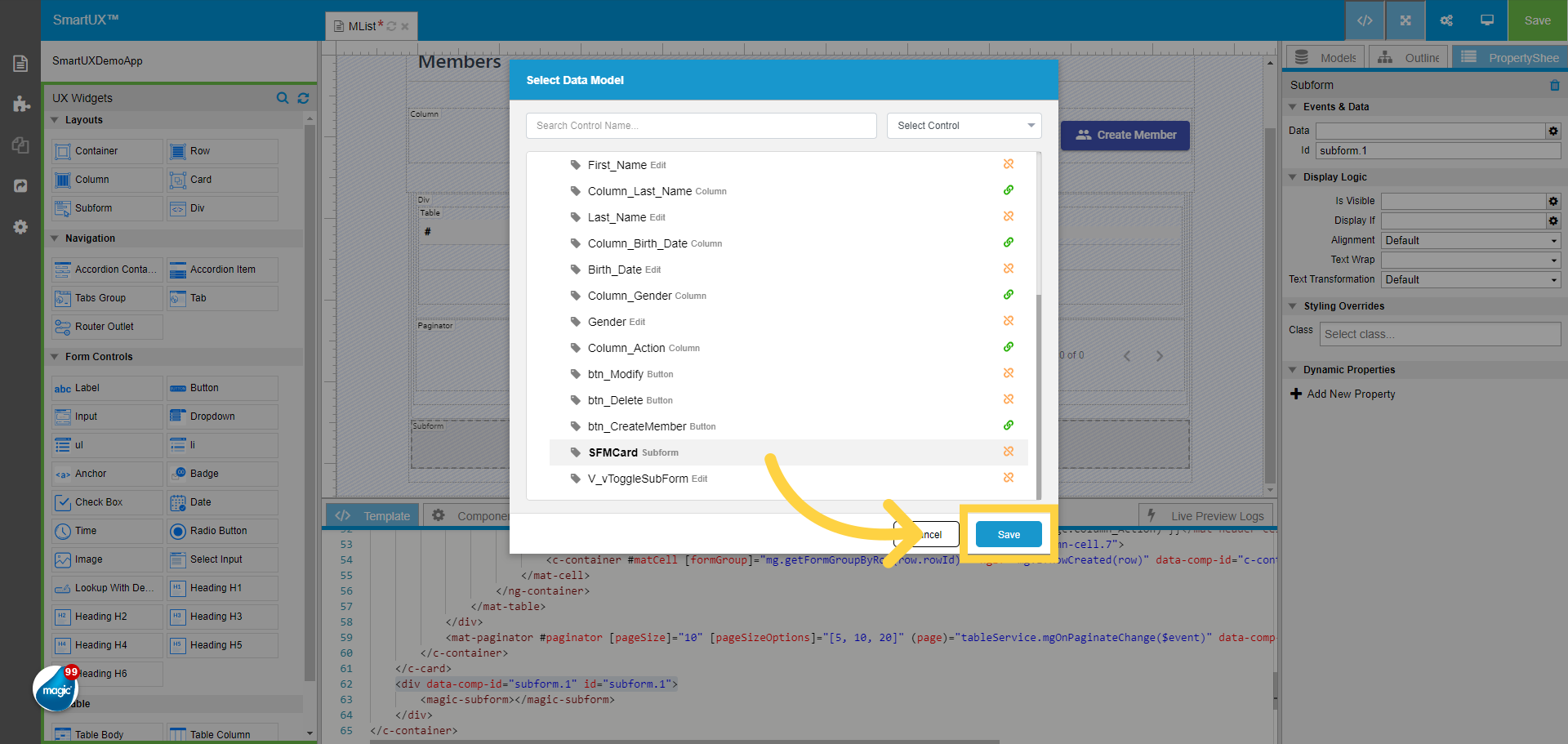Open the gear icon next to Display If
Image resolution: width=1568 pixels, height=744 pixels.
[1553, 221]
